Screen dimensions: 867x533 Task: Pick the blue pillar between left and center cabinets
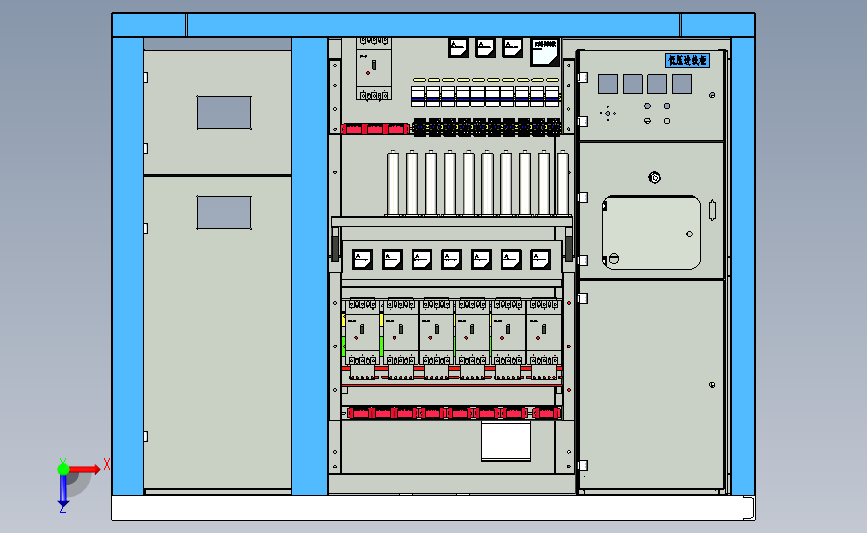pos(309,266)
